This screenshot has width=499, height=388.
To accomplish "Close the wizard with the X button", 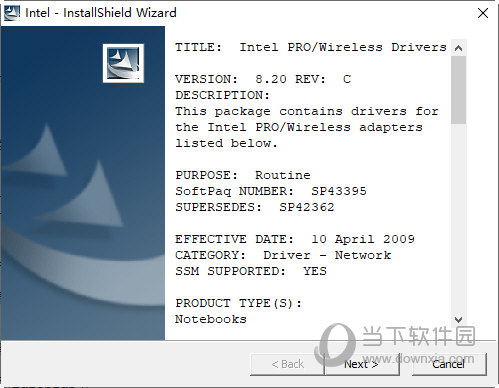I will (x=483, y=13).
